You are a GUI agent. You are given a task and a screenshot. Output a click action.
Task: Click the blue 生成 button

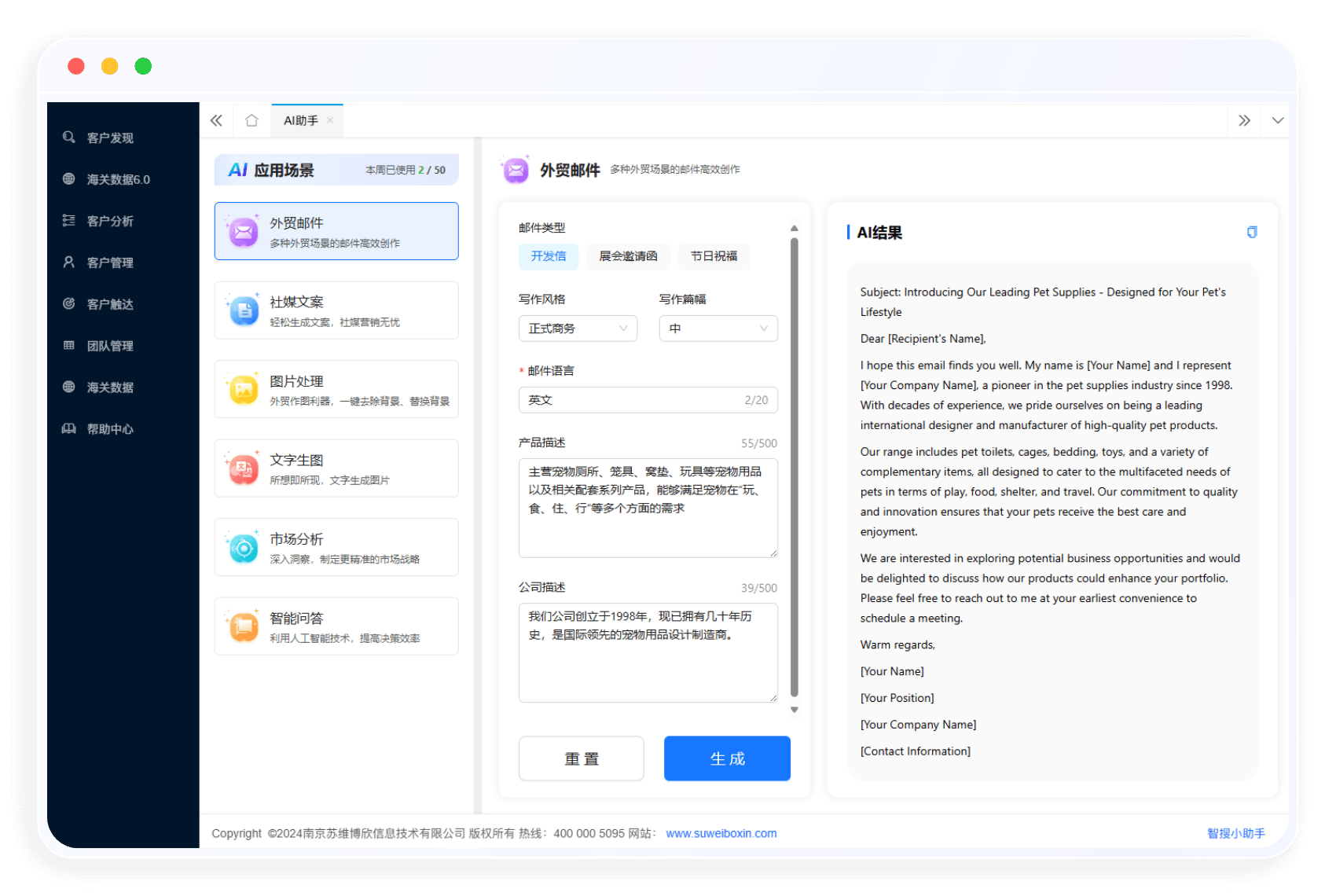(727, 758)
